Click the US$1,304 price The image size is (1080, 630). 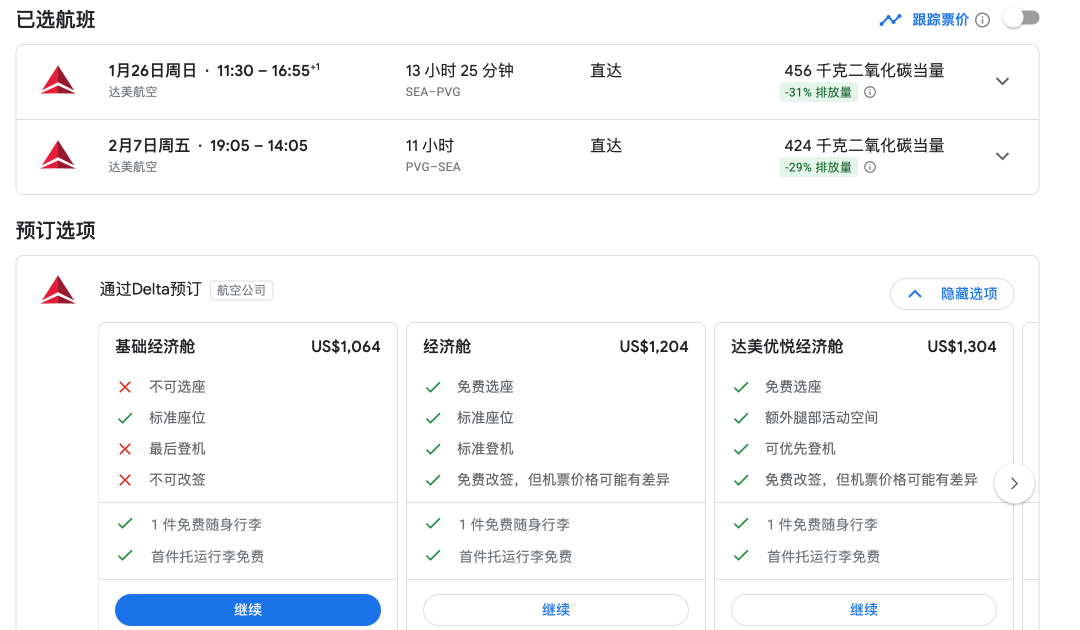[962, 346]
